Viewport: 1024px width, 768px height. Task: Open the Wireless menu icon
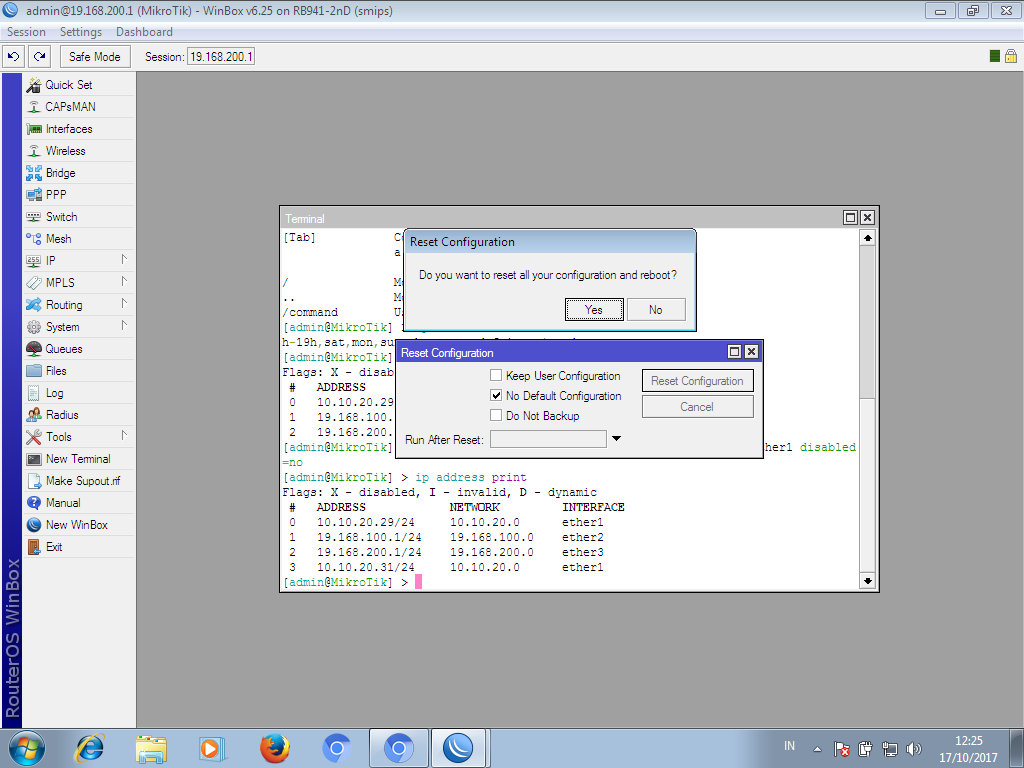point(33,151)
